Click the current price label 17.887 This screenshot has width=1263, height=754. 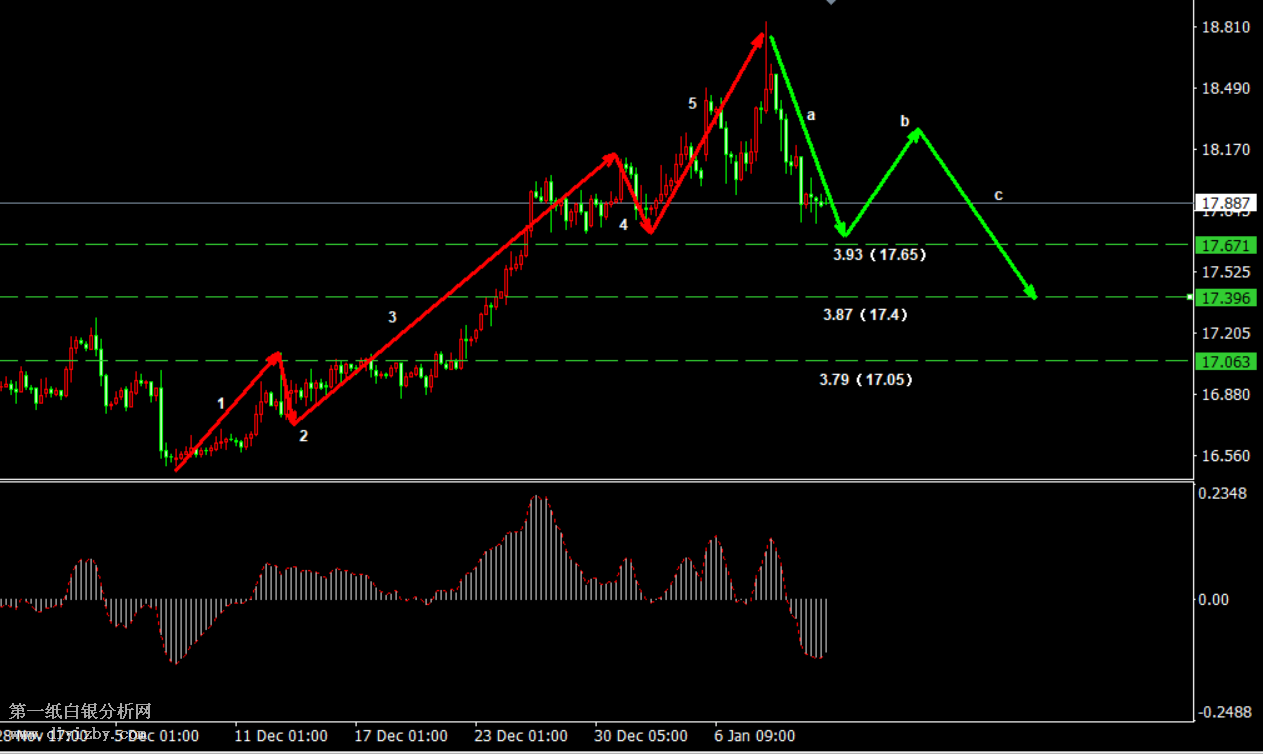click(x=1225, y=203)
